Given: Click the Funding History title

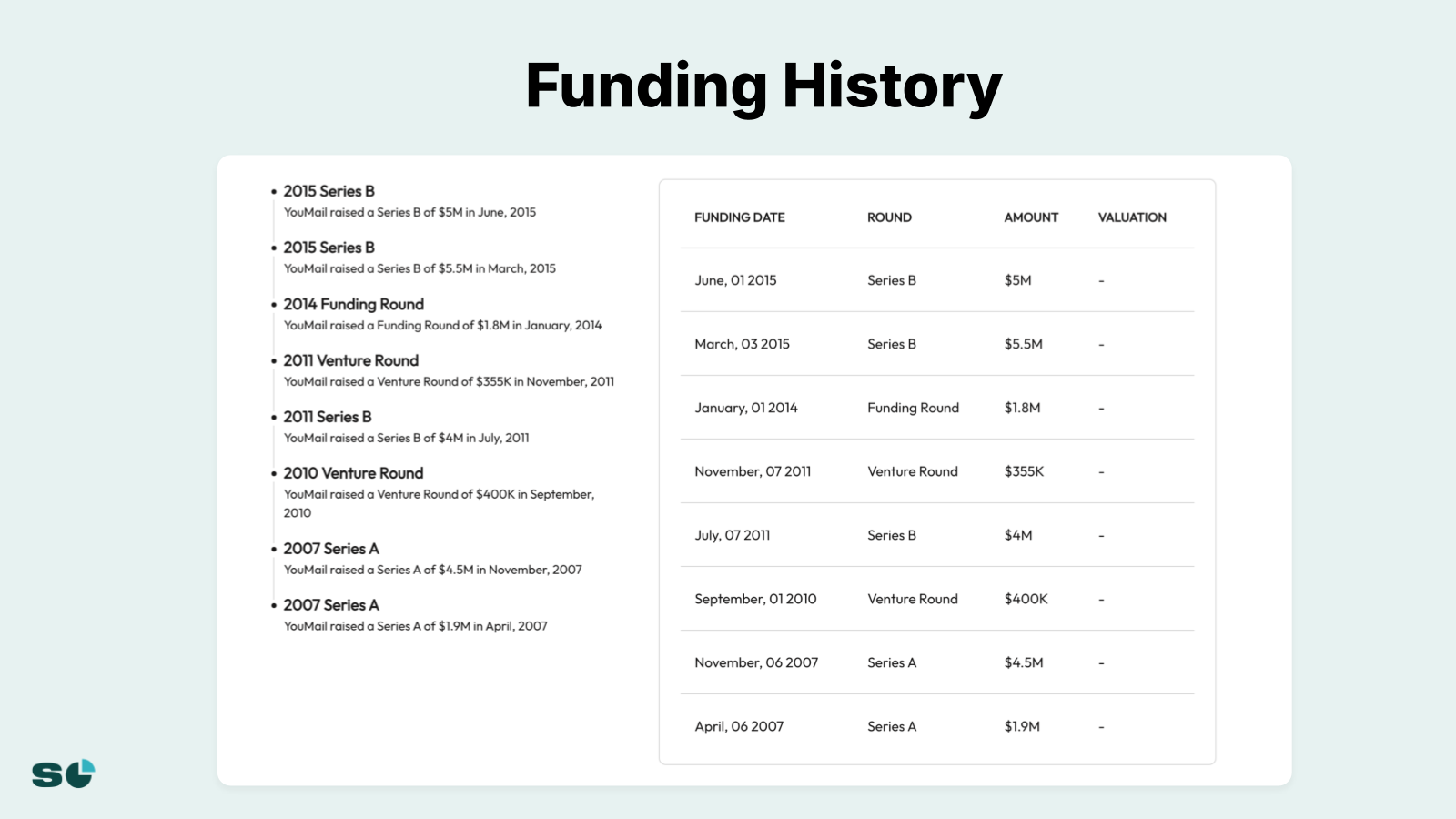Looking at the screenshot, I should click(x=763, y=86).
